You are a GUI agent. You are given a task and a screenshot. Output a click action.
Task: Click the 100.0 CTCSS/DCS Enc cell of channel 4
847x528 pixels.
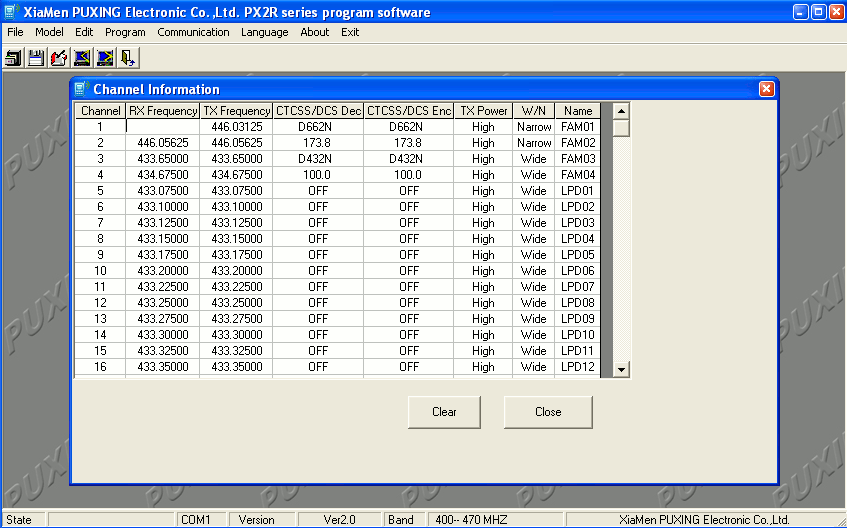point(409,175)
